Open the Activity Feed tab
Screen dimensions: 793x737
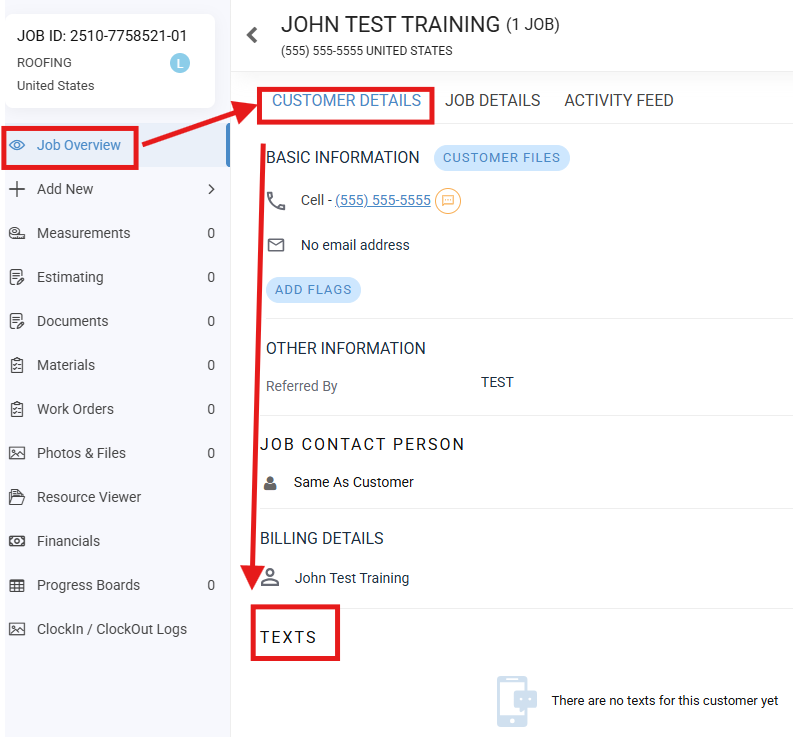(x=619, y=101)
